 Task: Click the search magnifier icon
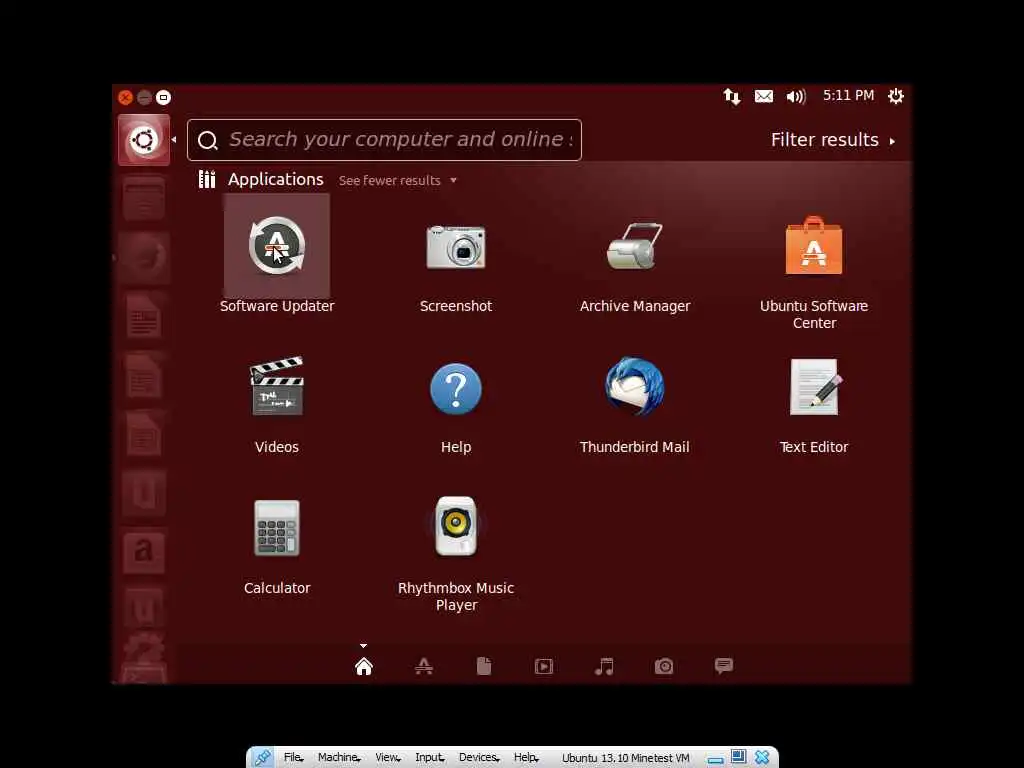(x=208, y=140)
